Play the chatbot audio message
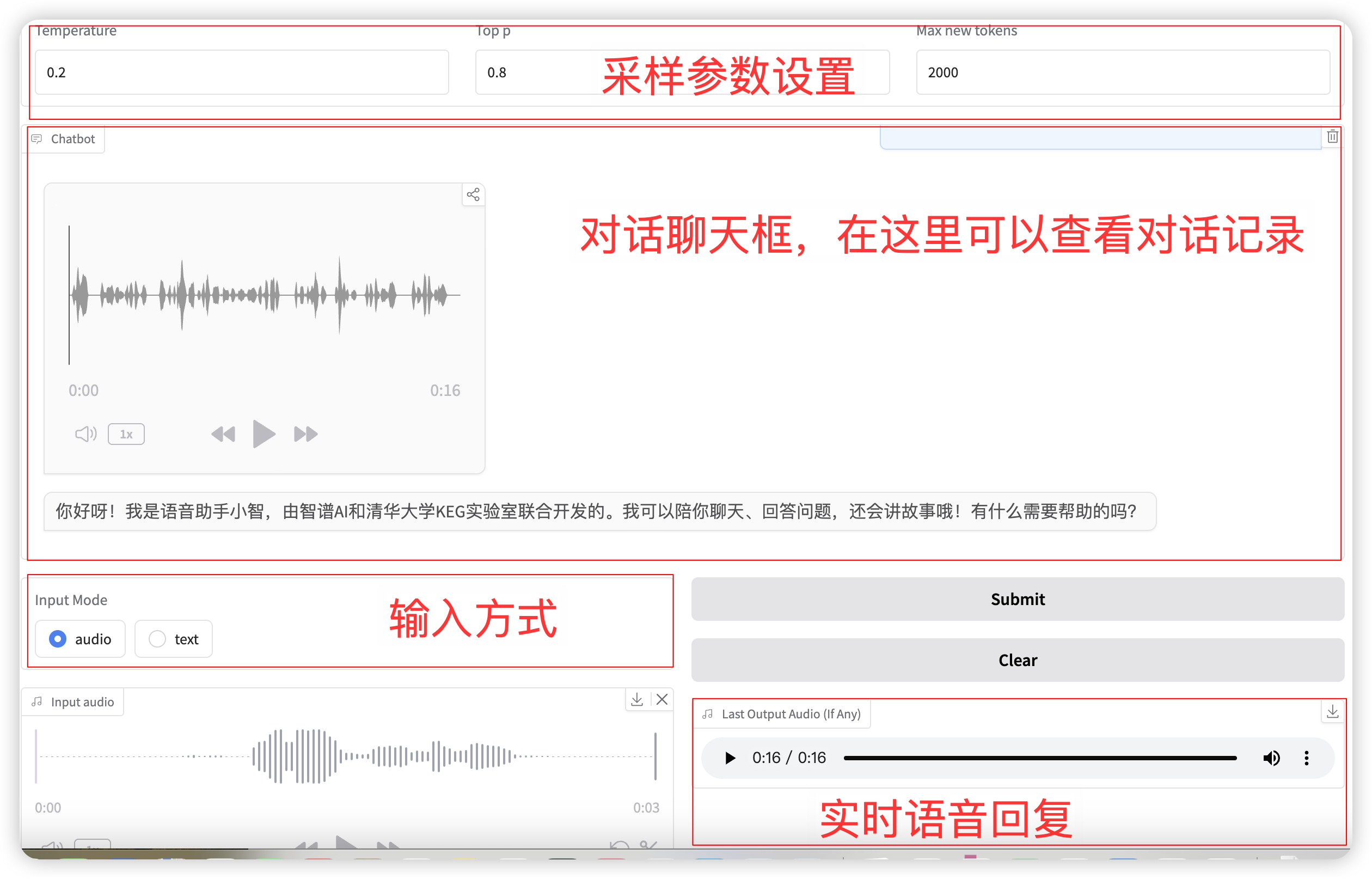This screenshot has width=1372, height=879. pos(264,434)
